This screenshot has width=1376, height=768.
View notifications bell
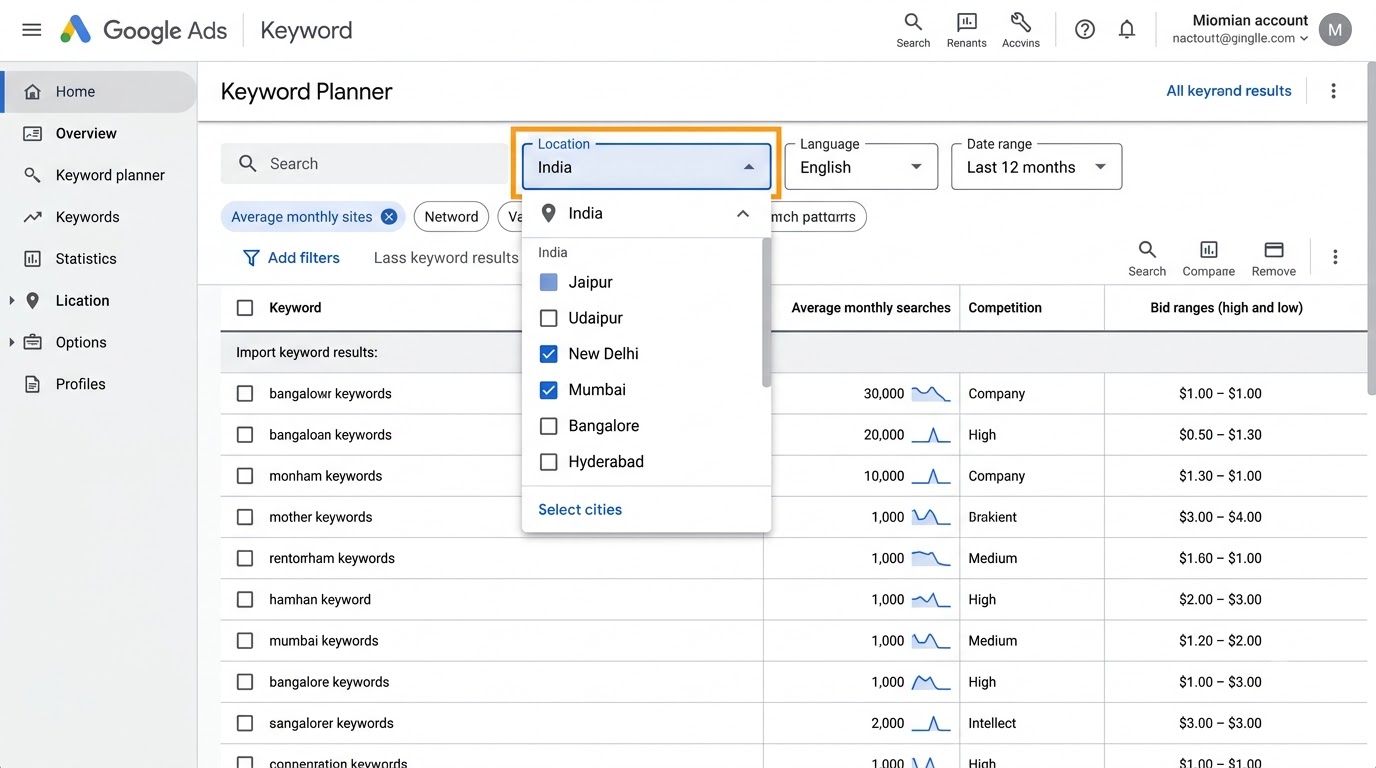1127,30
